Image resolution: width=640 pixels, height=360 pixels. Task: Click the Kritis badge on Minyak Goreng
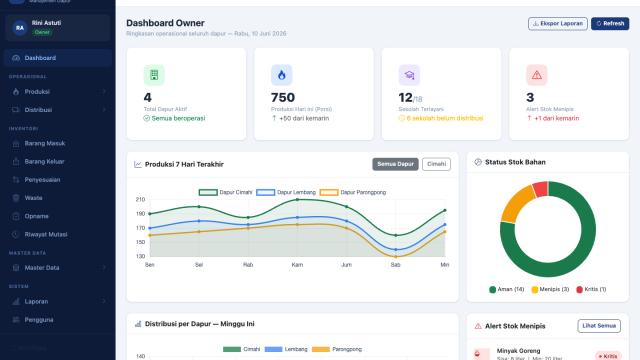[608, 356]
